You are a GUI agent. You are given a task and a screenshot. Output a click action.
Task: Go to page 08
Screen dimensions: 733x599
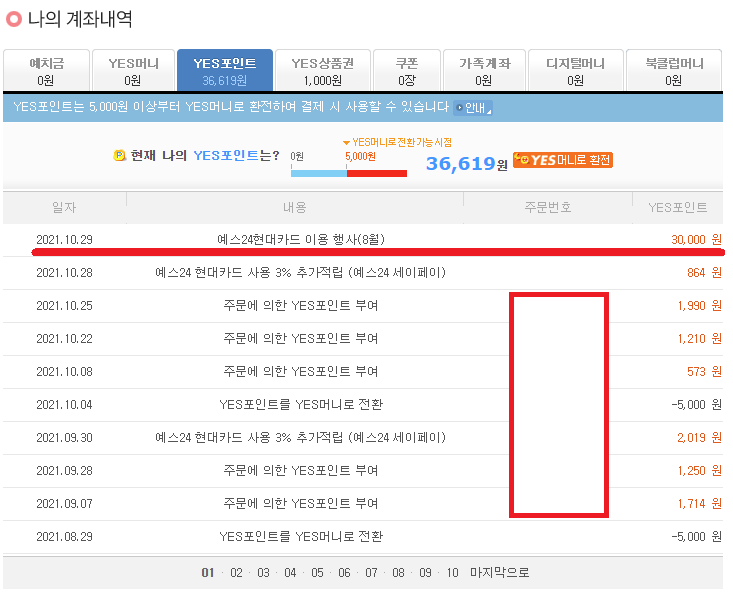[398, 573]
